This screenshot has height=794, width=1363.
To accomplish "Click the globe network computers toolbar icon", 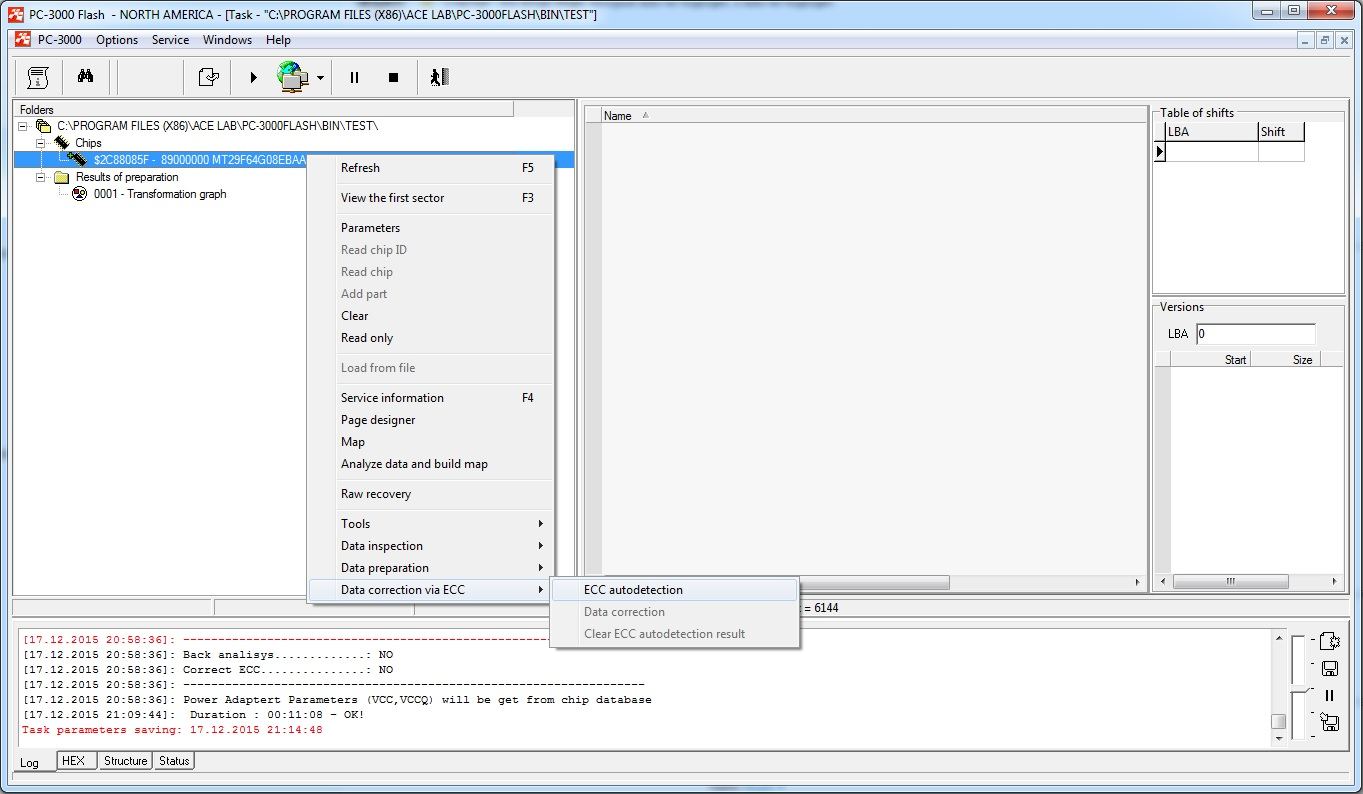I will coord(293,77).
